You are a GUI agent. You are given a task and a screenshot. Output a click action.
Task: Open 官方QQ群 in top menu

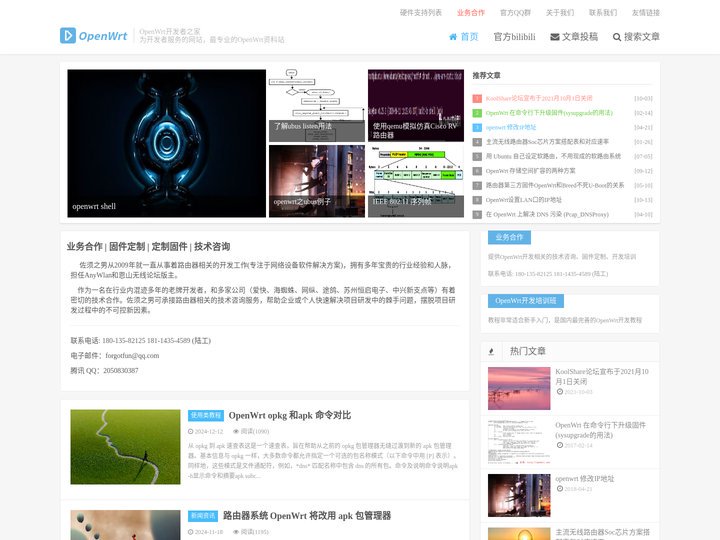tap(515, 12)
